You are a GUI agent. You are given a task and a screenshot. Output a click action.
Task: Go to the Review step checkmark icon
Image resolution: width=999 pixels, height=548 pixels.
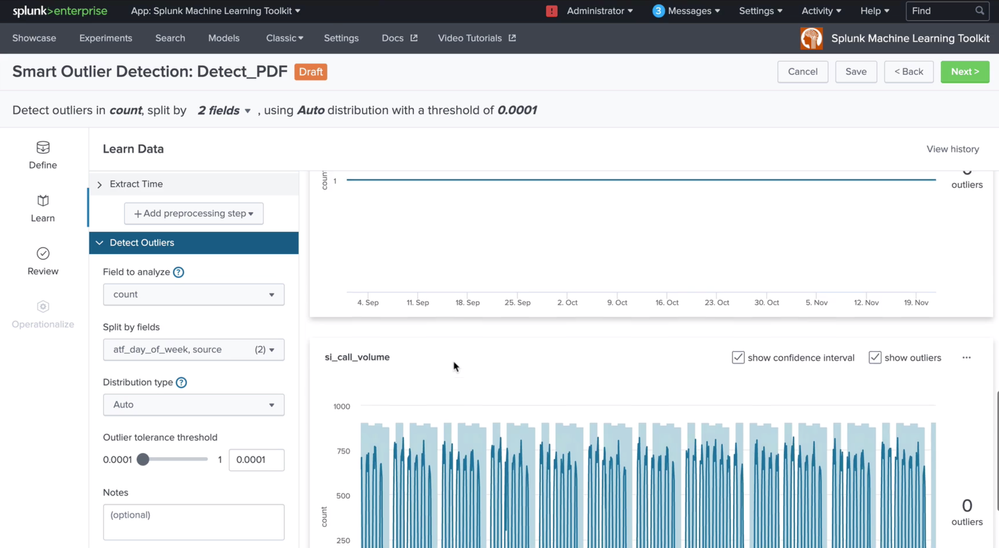[43, 254]
